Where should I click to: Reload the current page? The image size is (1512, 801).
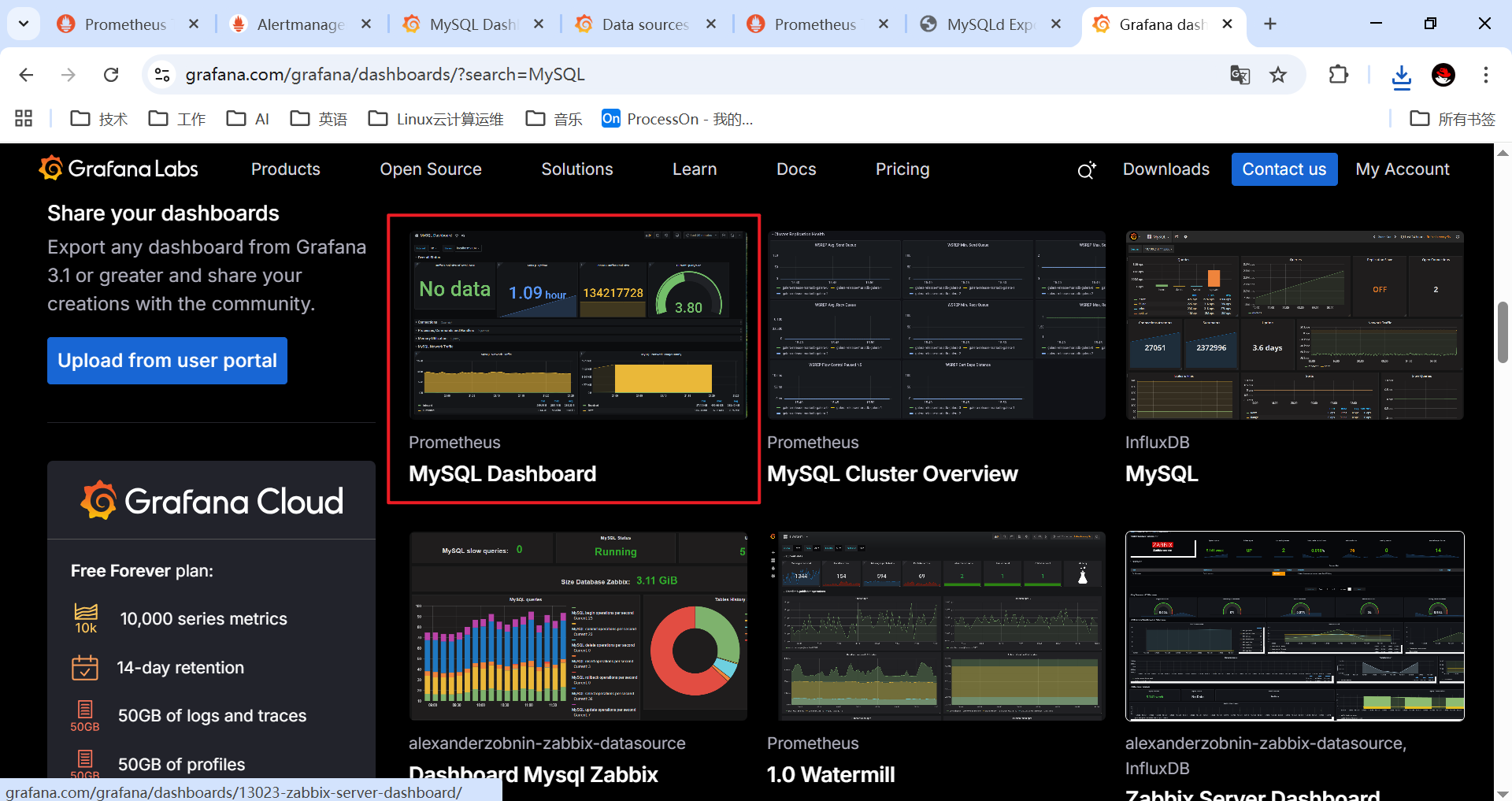pos(111,75)
